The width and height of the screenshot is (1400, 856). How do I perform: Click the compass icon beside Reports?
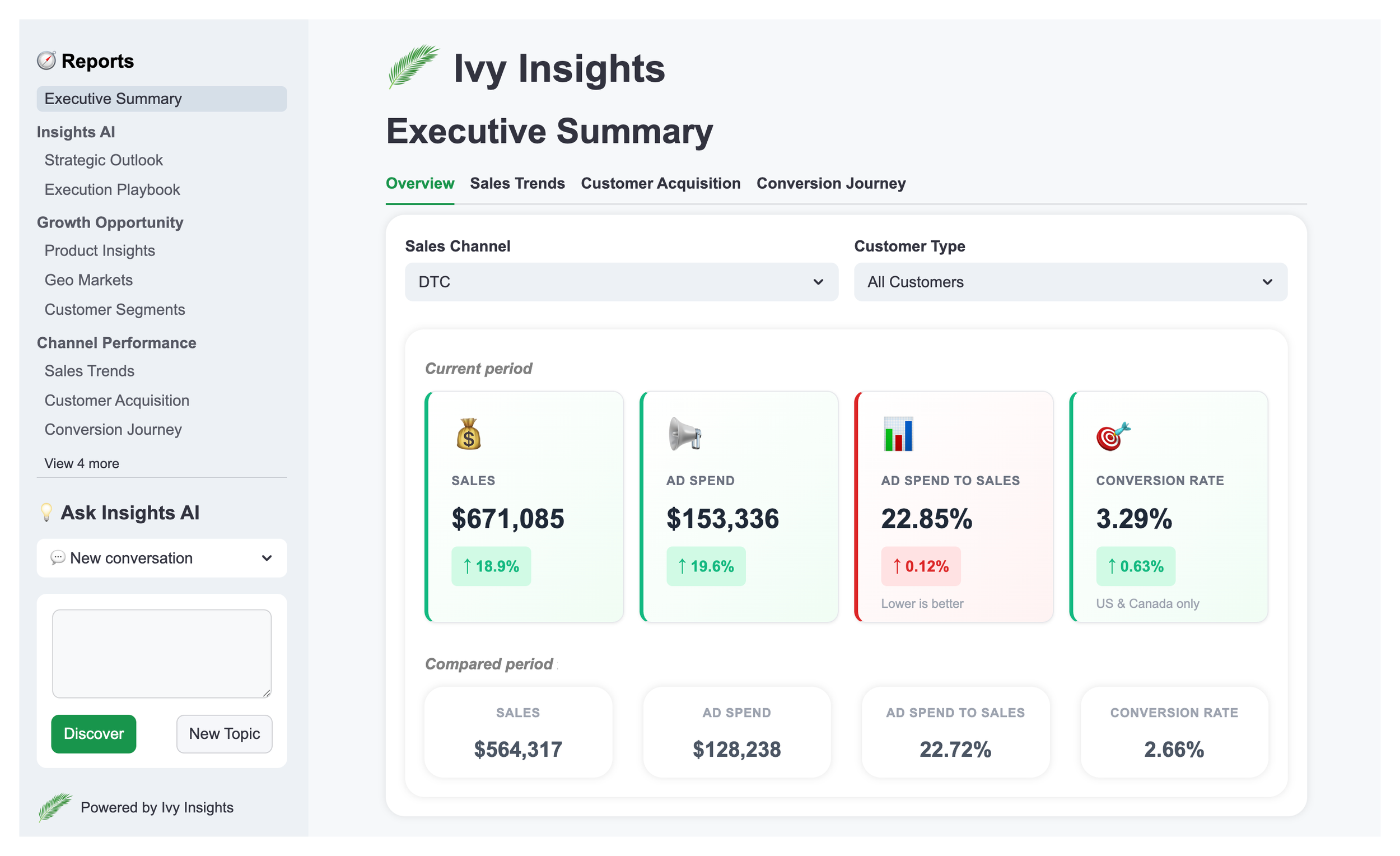(x=46, y=61)
